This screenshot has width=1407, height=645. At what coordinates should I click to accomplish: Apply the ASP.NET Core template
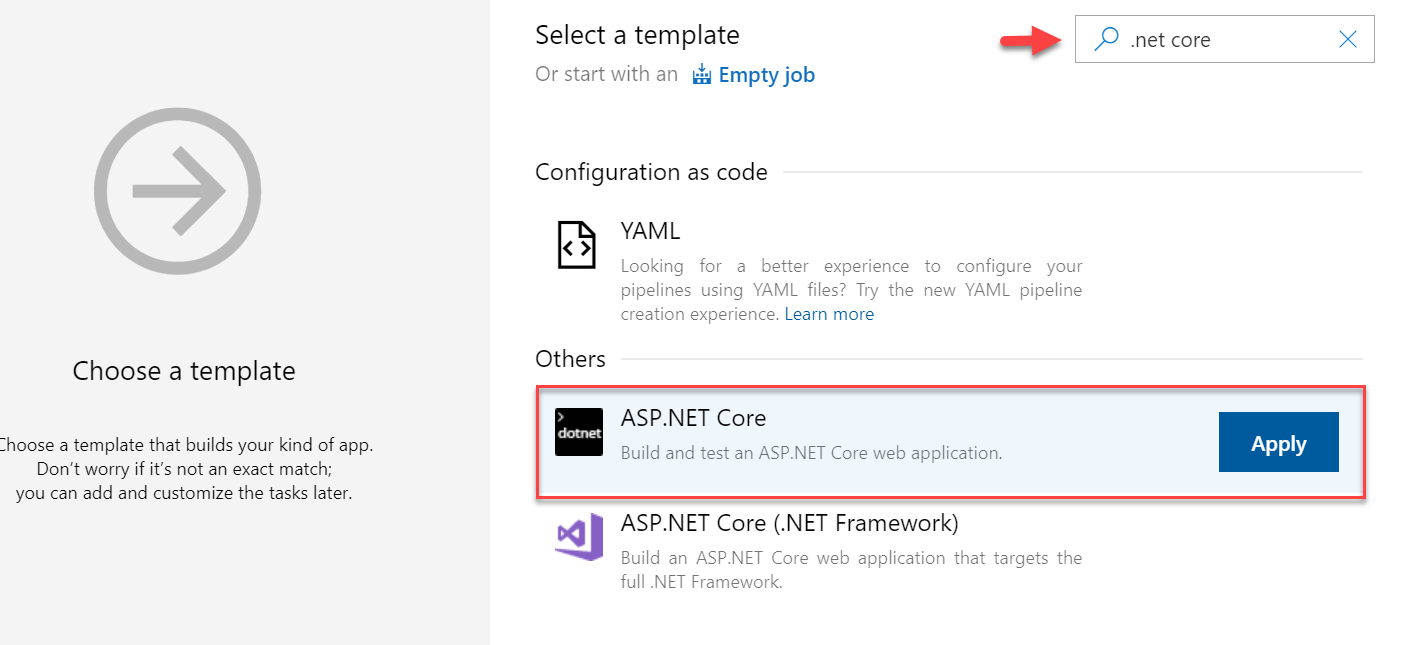pos(1278,442)
